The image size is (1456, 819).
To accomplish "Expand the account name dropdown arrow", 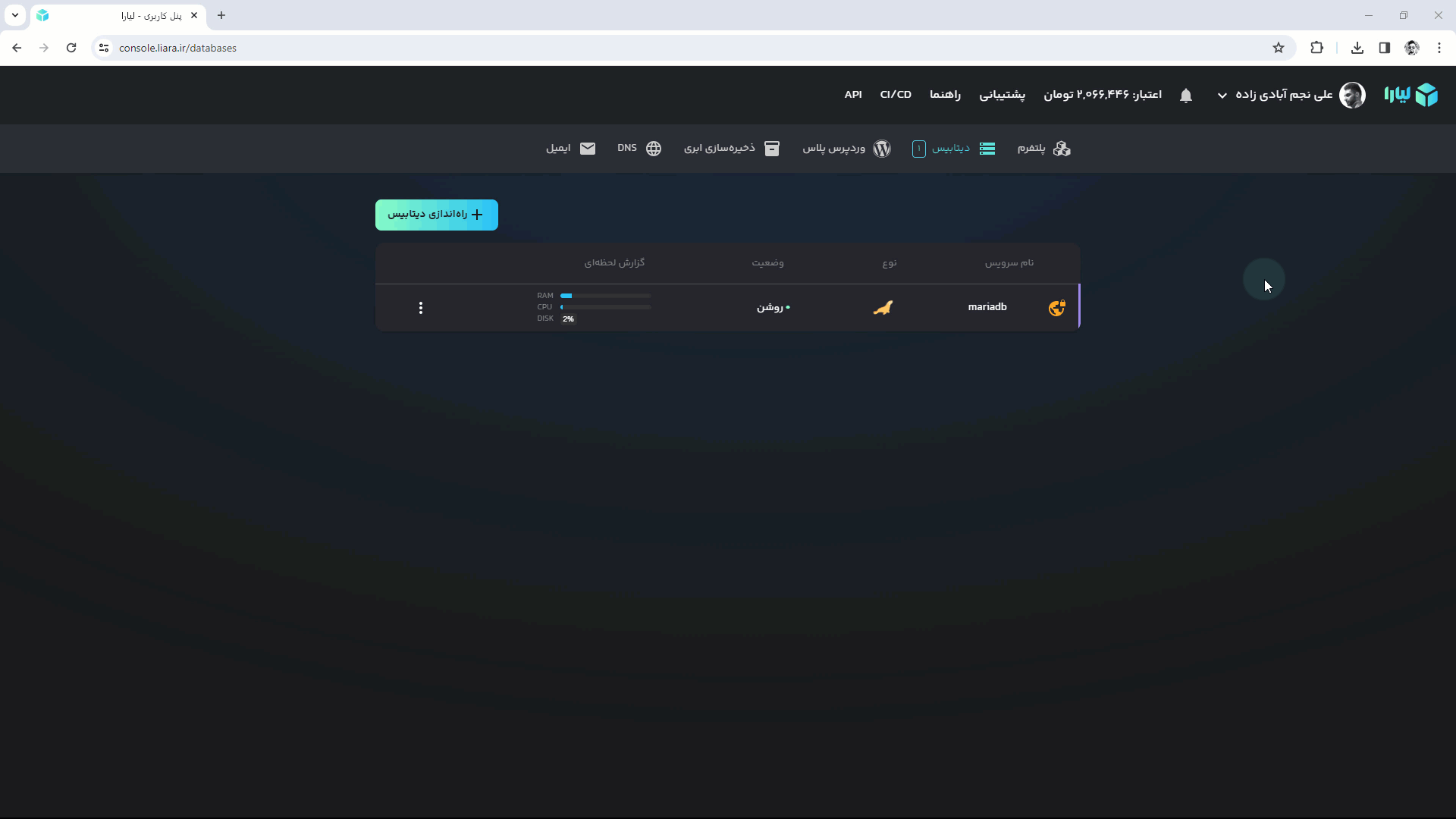I will (1222, 96).
